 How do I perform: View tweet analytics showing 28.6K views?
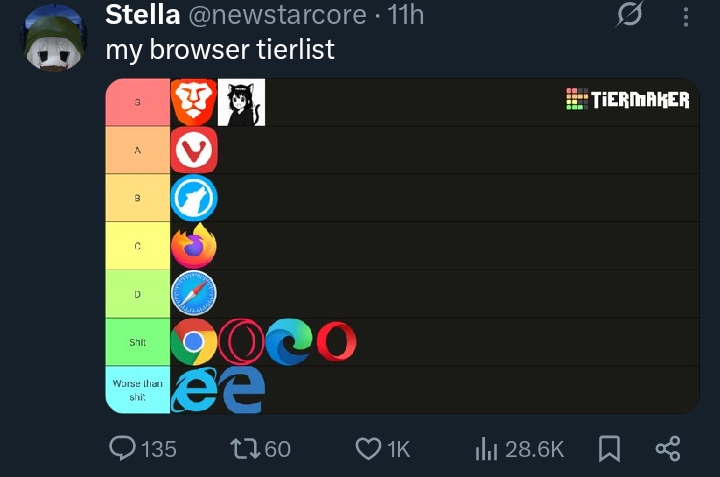click(487, 449)
